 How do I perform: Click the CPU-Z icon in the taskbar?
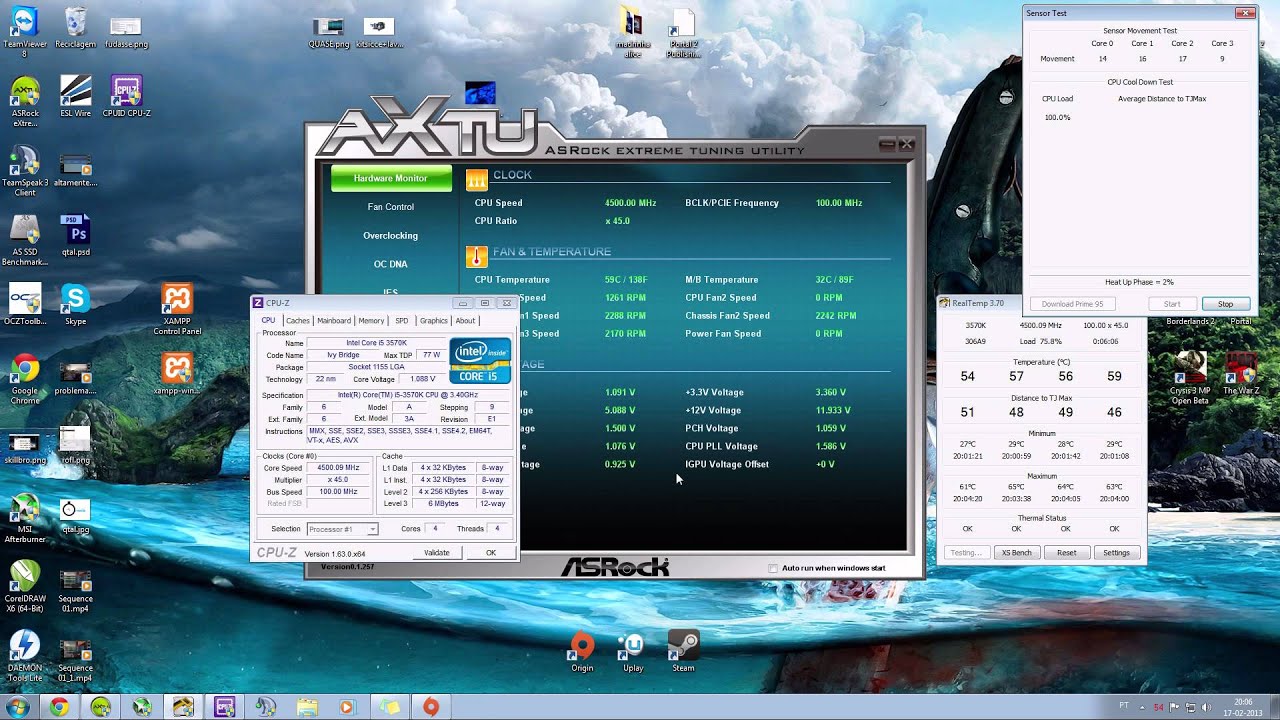click(224, 707)
